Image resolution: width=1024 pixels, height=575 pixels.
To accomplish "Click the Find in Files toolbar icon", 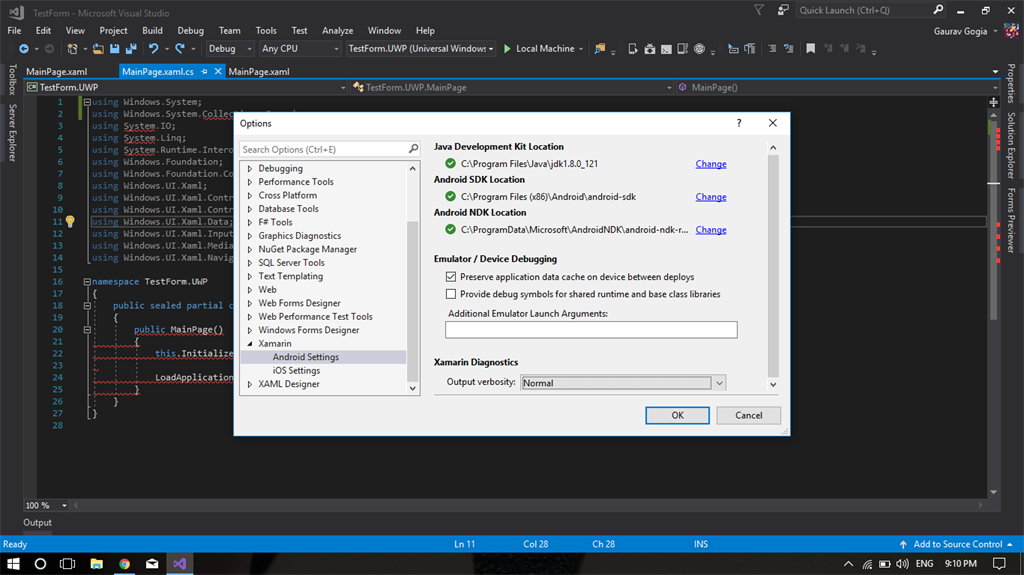I will 599,49.
